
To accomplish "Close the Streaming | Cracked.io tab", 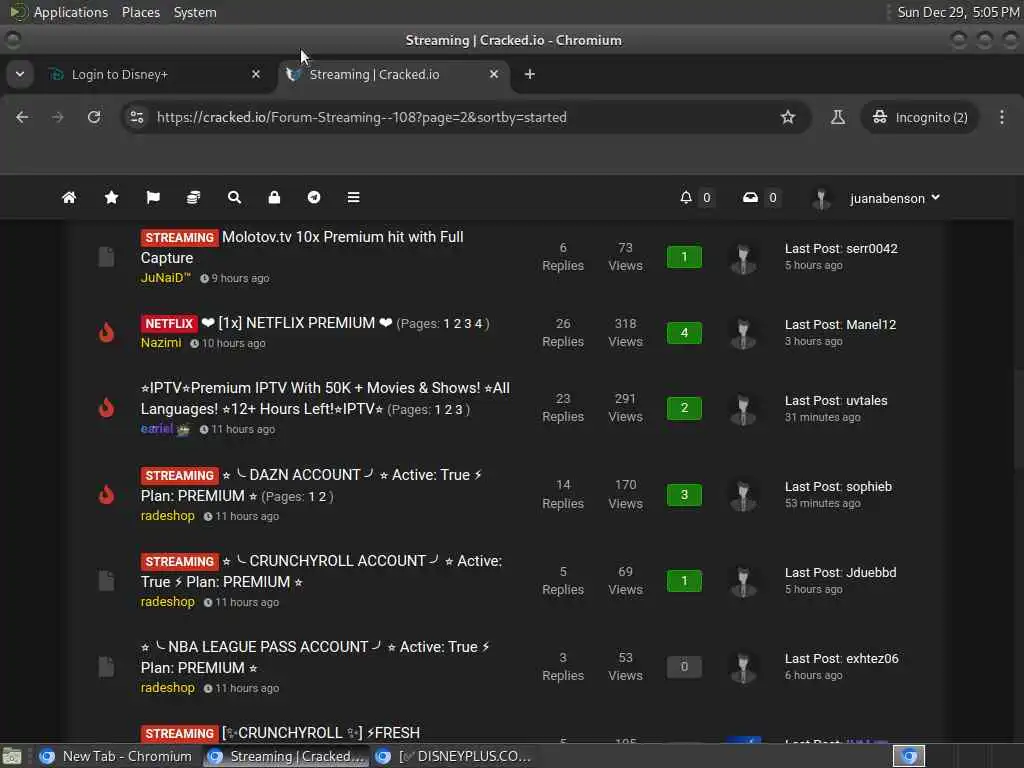I will (494, 74).
